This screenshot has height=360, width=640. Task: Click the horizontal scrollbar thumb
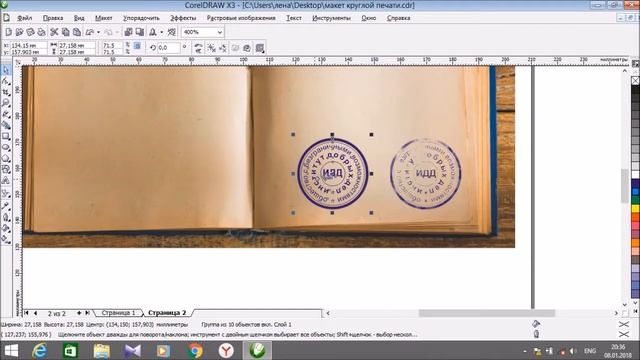pos(487,313)
